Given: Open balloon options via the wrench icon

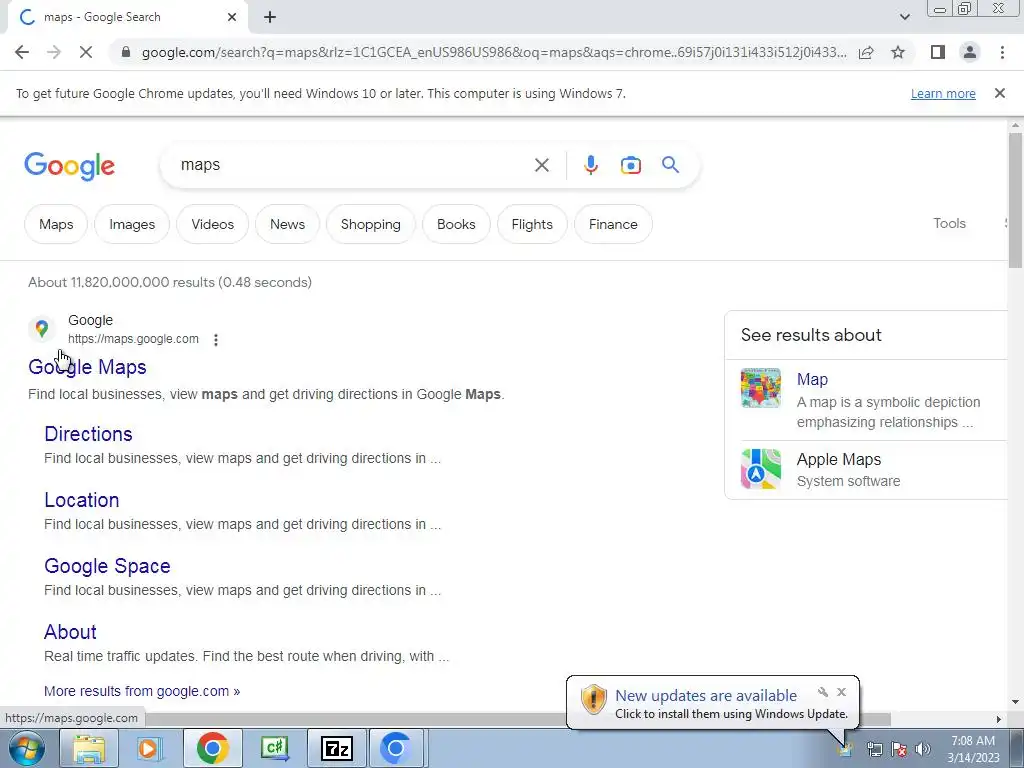Looking at the screenshot, I should 823,692.
